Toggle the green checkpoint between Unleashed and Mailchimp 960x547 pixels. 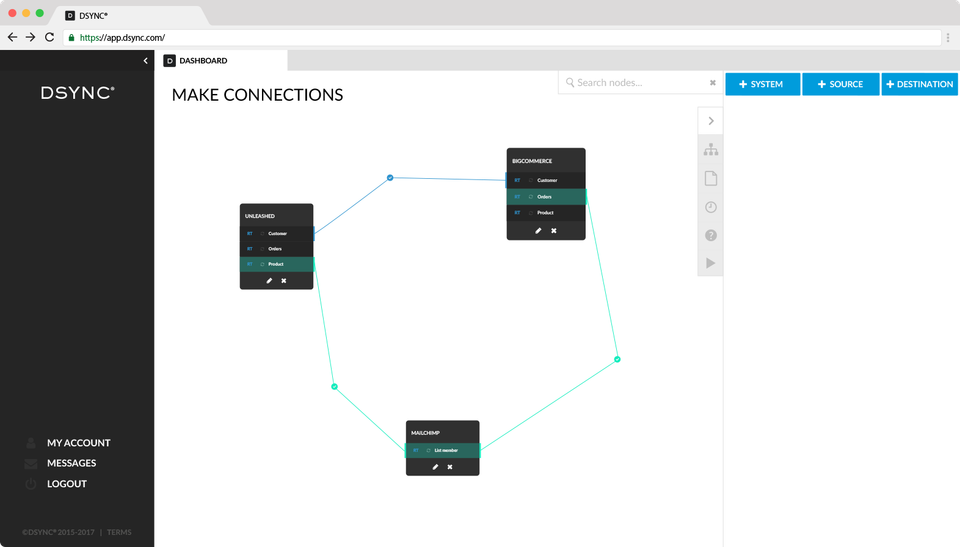pos(335,386)
